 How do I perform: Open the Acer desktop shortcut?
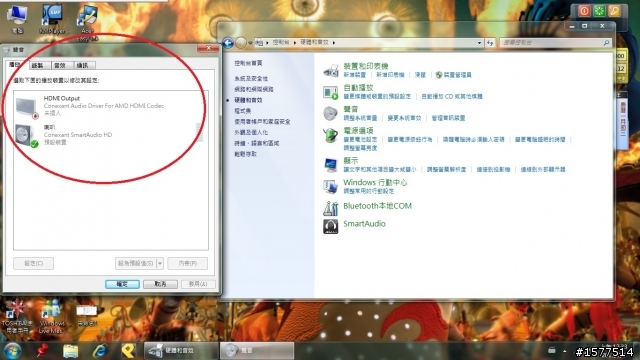pyautogui.click(x=87, y=23)
